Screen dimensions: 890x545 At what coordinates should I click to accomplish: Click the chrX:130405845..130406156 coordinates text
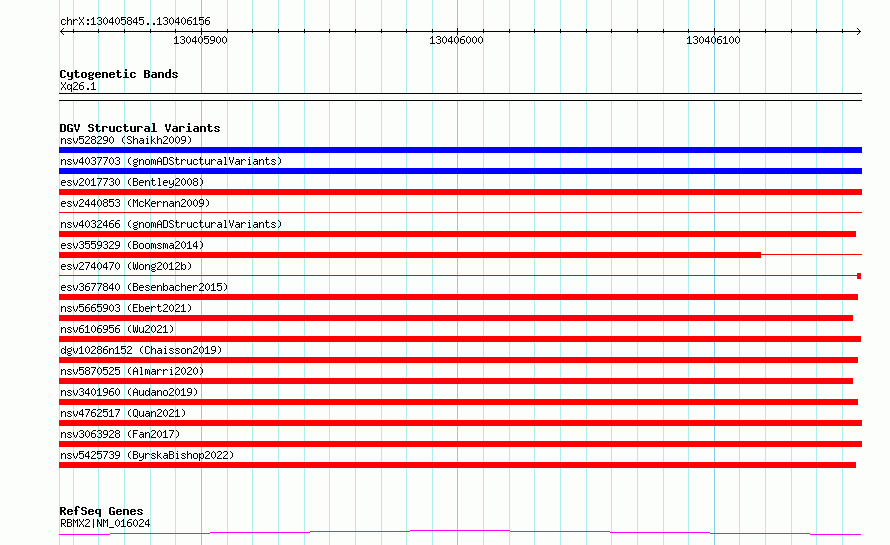(x=135, y=21)
